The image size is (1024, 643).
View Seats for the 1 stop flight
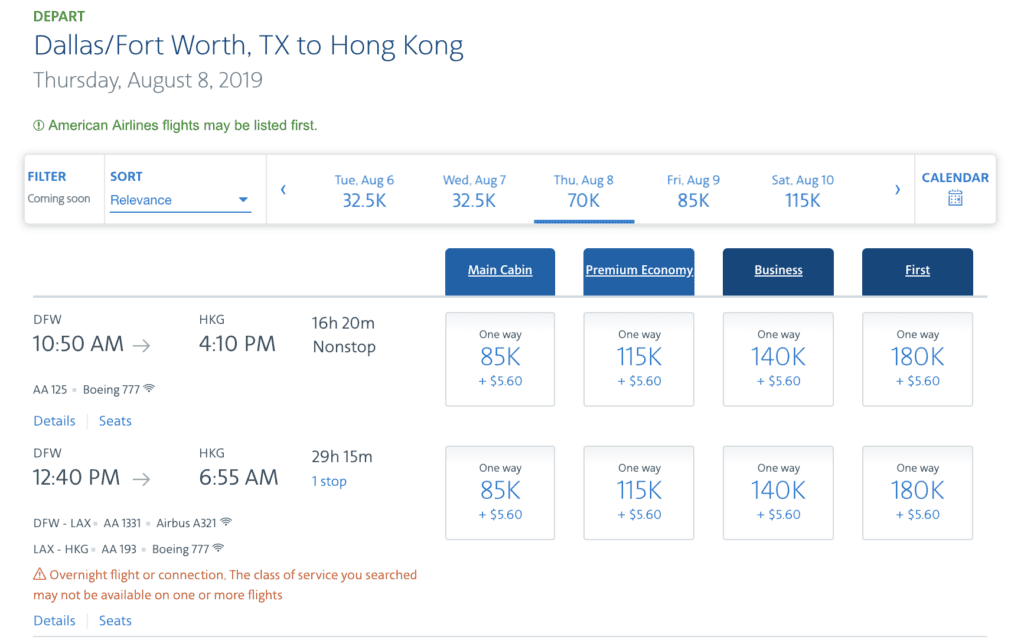tap(114, 620)
